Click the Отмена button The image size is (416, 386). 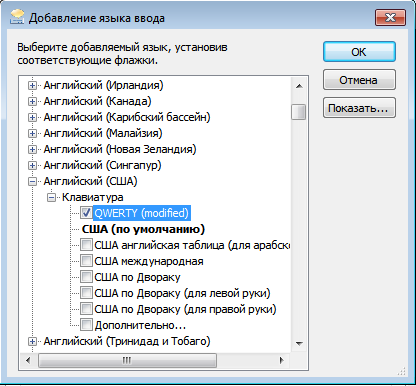click(359, 80)
